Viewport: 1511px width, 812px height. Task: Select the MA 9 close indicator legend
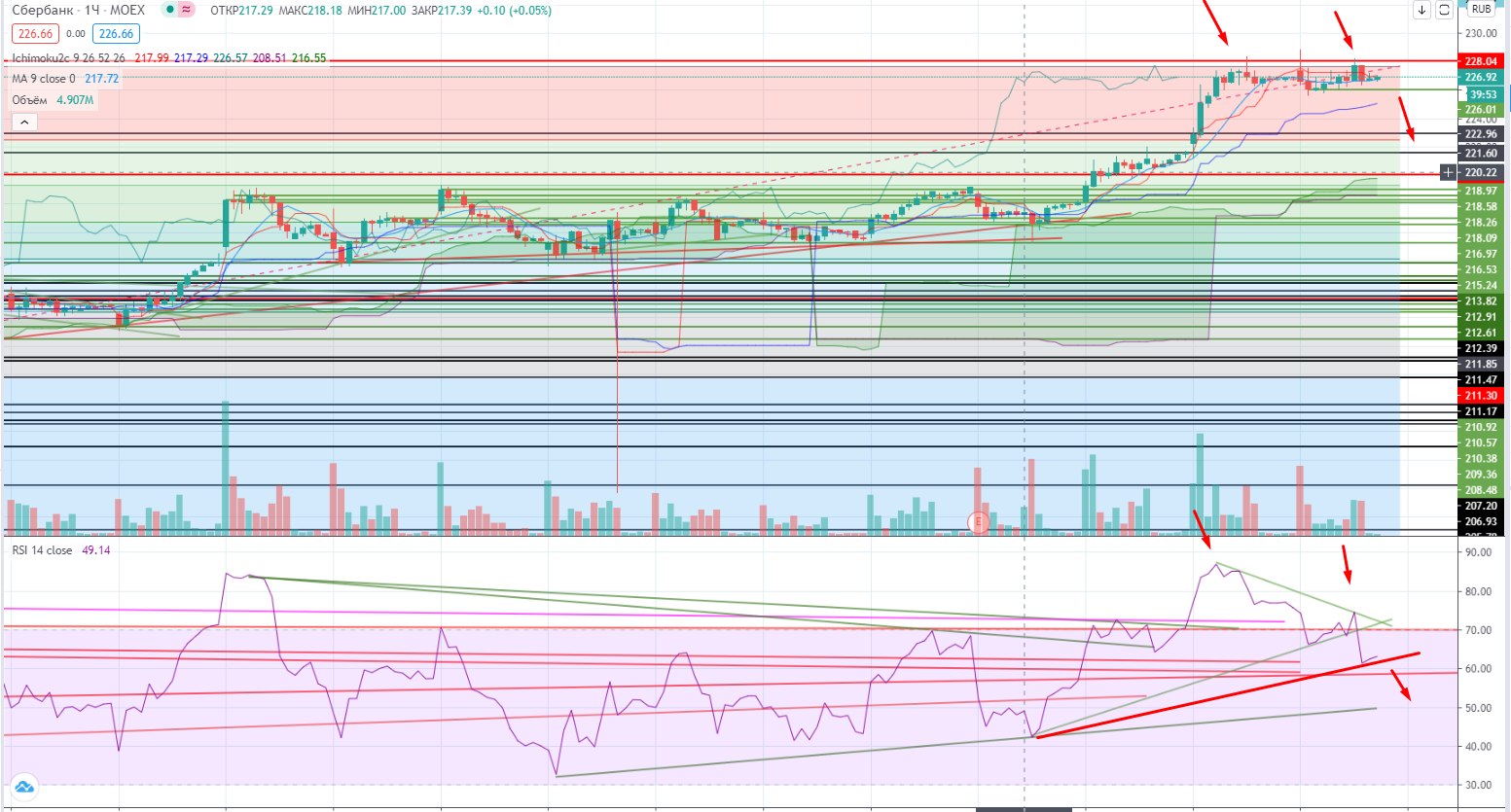pyautogui.click(x=43, y=79)
